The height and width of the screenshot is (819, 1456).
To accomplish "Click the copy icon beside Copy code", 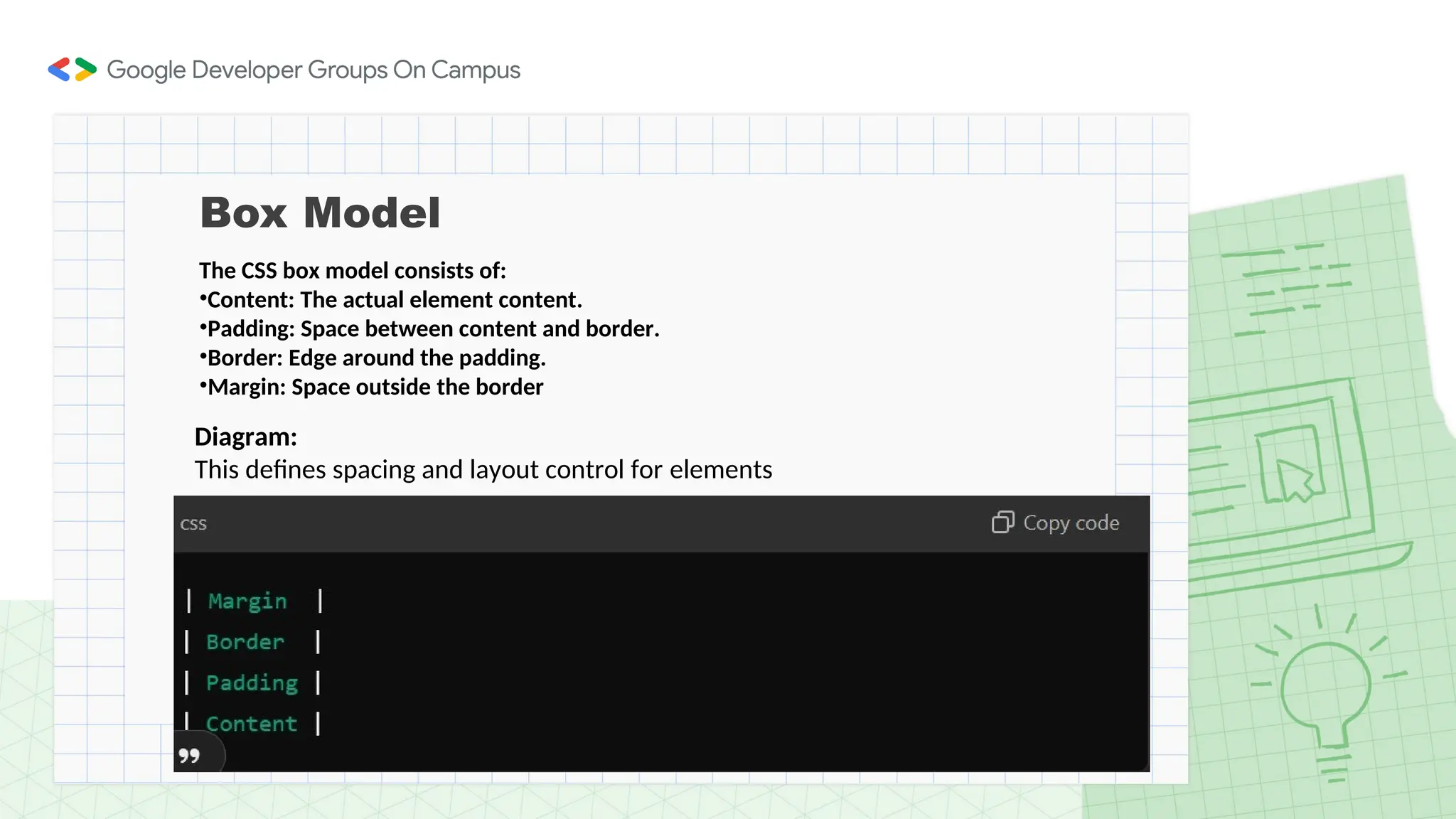I will click(1002, 523).
